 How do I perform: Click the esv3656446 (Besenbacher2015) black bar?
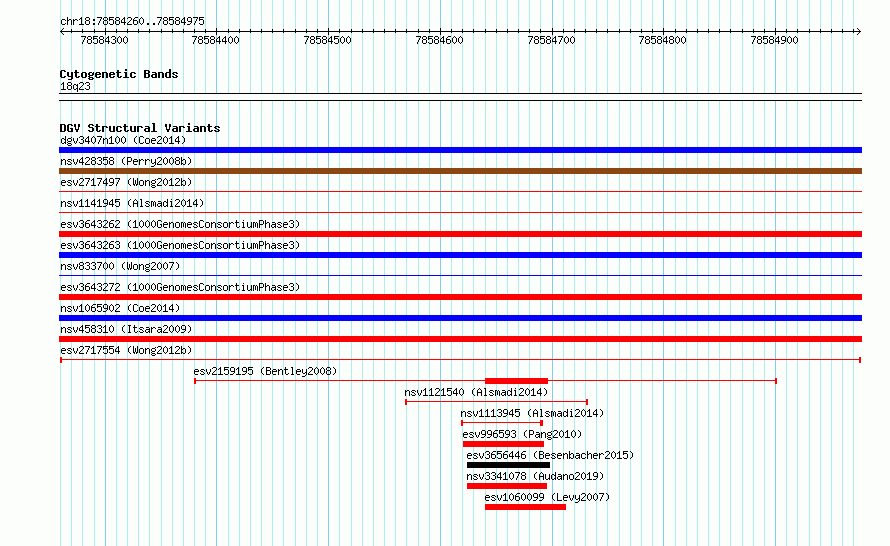pos(509,465)
